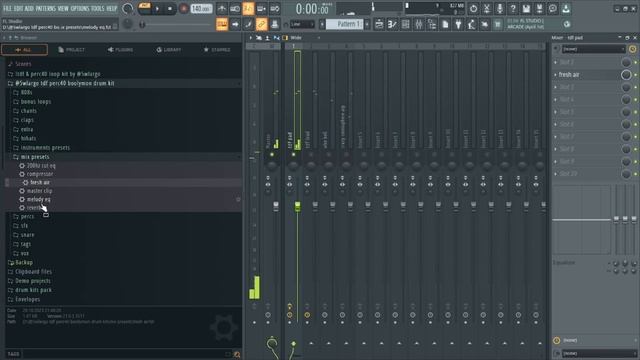Click the typing keyboard stamp icon

pyautogui.click(x=275, y=24)
